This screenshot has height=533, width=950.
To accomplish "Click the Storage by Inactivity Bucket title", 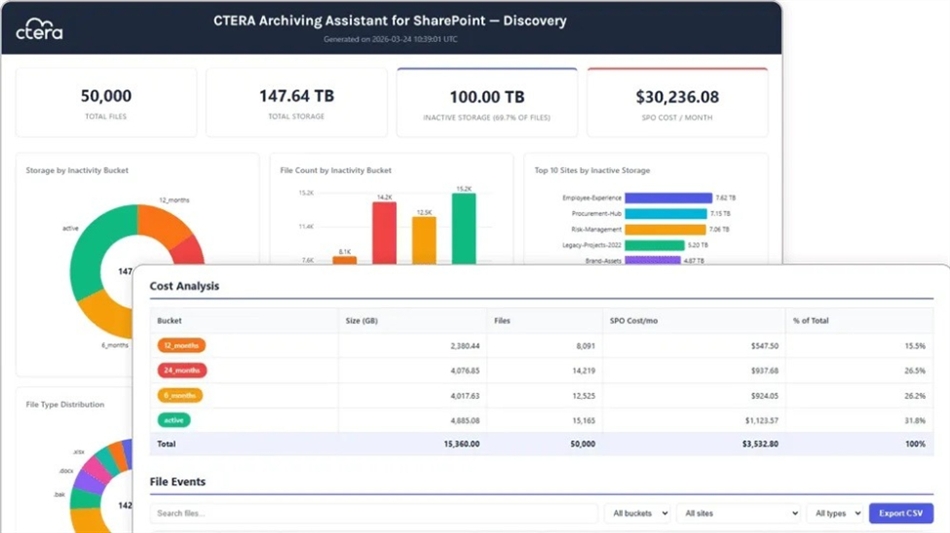I will tap(77, 170).
